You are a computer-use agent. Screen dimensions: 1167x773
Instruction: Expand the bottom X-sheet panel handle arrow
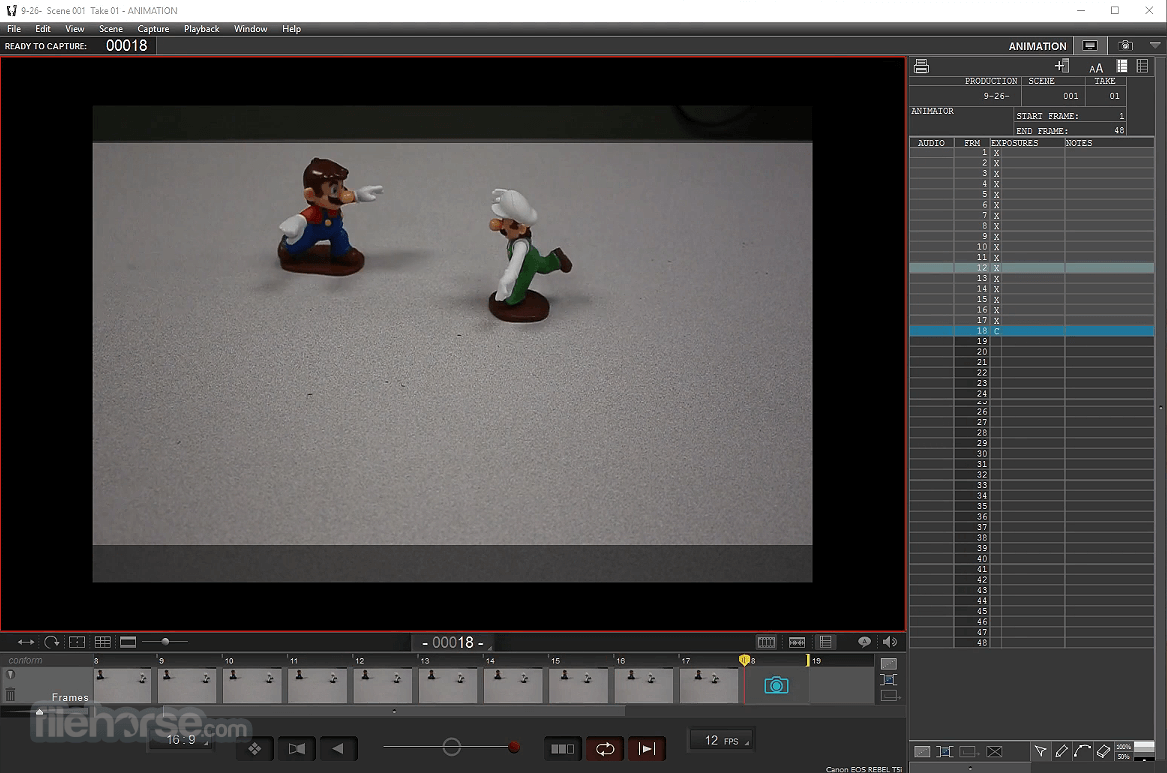(x=969, y=768)
